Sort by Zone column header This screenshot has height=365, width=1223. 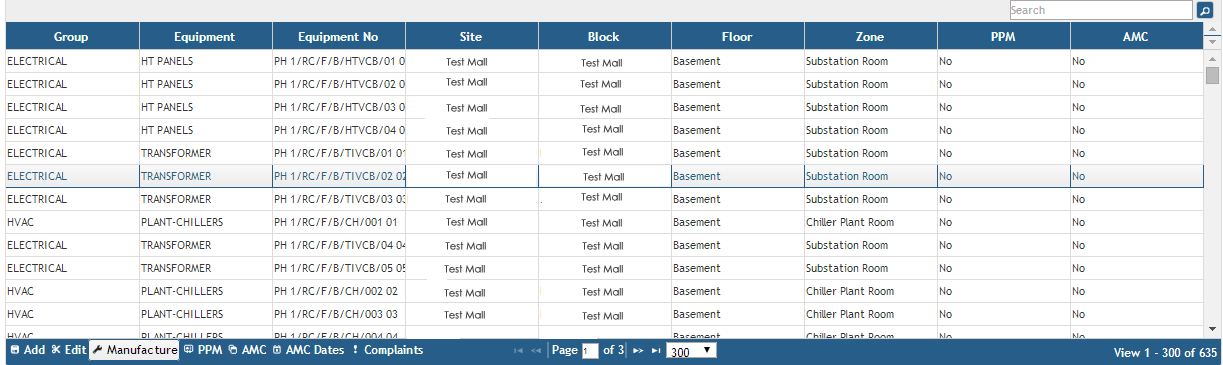(870, 36)
